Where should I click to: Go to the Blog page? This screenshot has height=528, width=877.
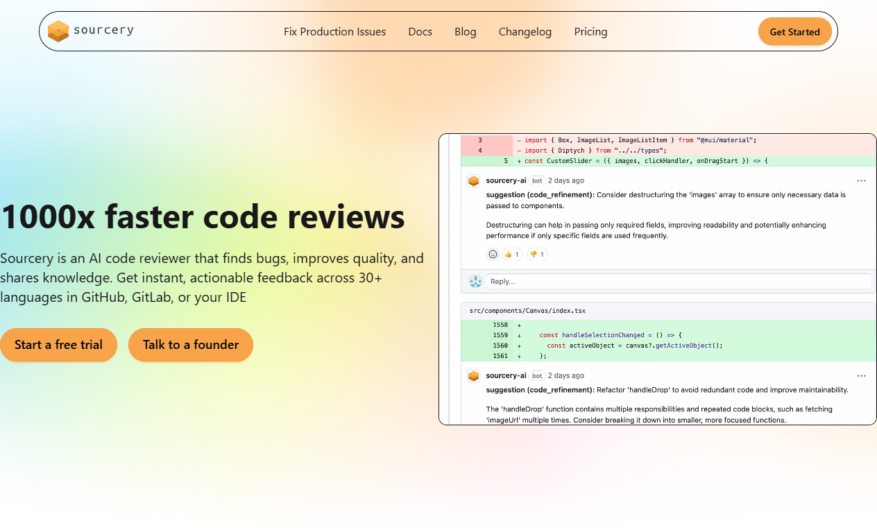pyautogui.click(x=465, y=32)
